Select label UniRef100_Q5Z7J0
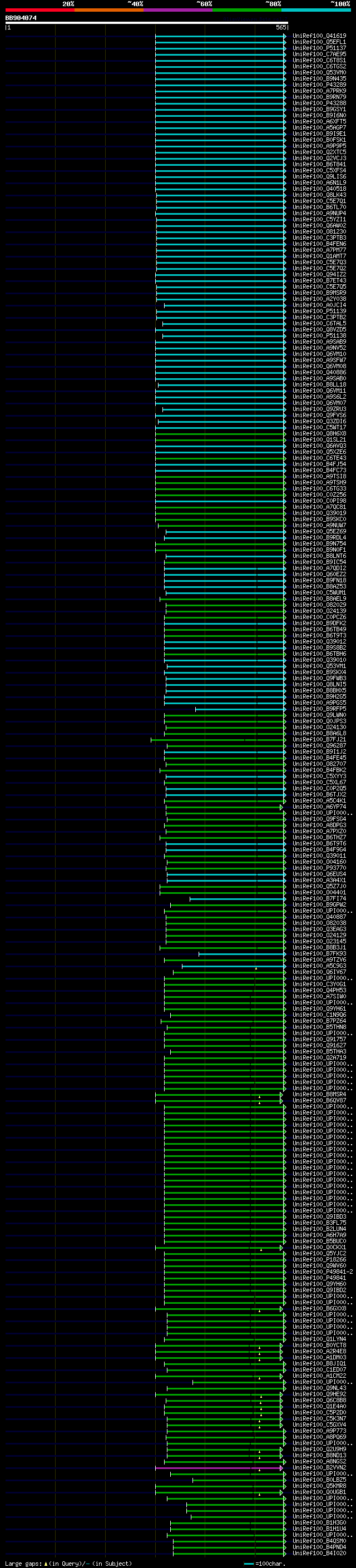Screen dimensions: 356x1568 319,886
